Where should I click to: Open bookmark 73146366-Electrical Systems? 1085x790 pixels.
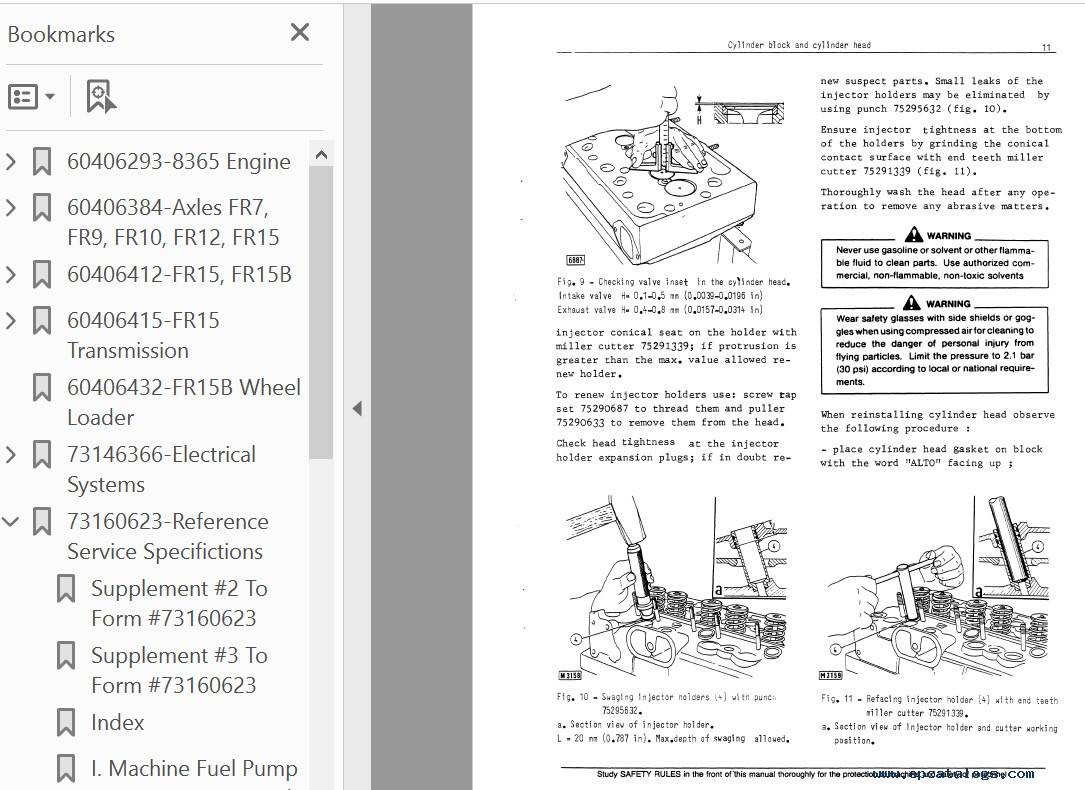point(161,469)
